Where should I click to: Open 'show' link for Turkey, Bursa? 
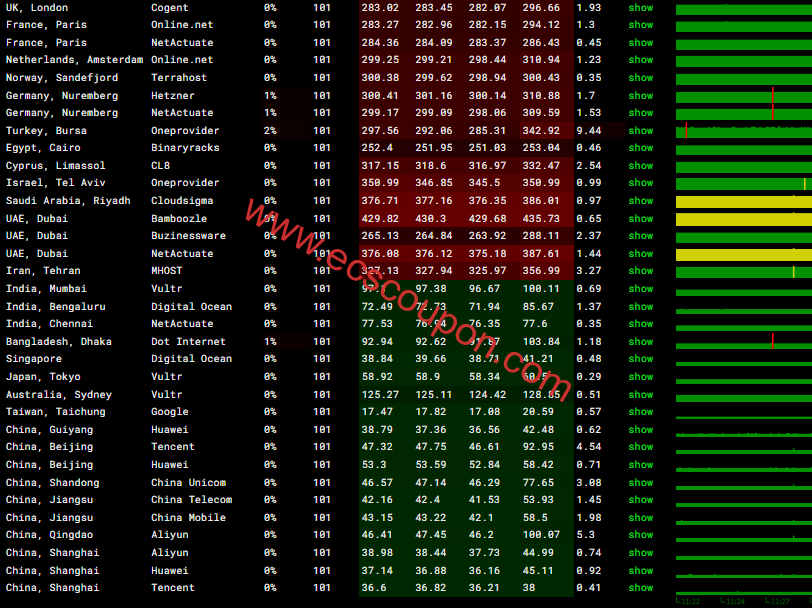pos(641,131)
